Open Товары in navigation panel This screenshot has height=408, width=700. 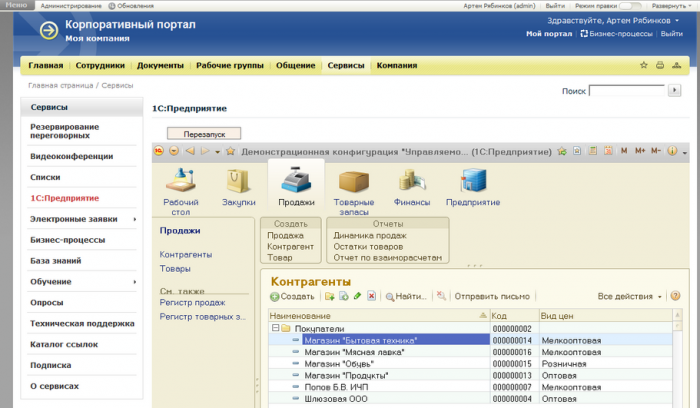[x=175, y=269]
